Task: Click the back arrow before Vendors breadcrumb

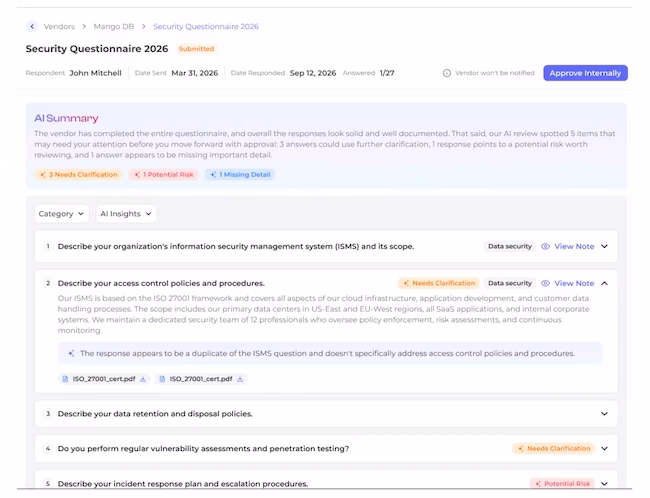Action: (x=32, y=27)
